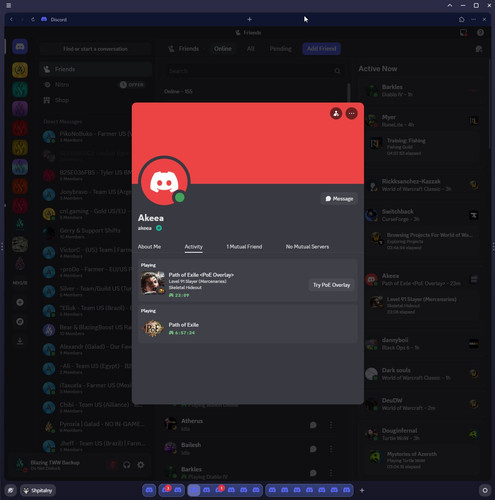Select the All friends tab

point(251,49)
